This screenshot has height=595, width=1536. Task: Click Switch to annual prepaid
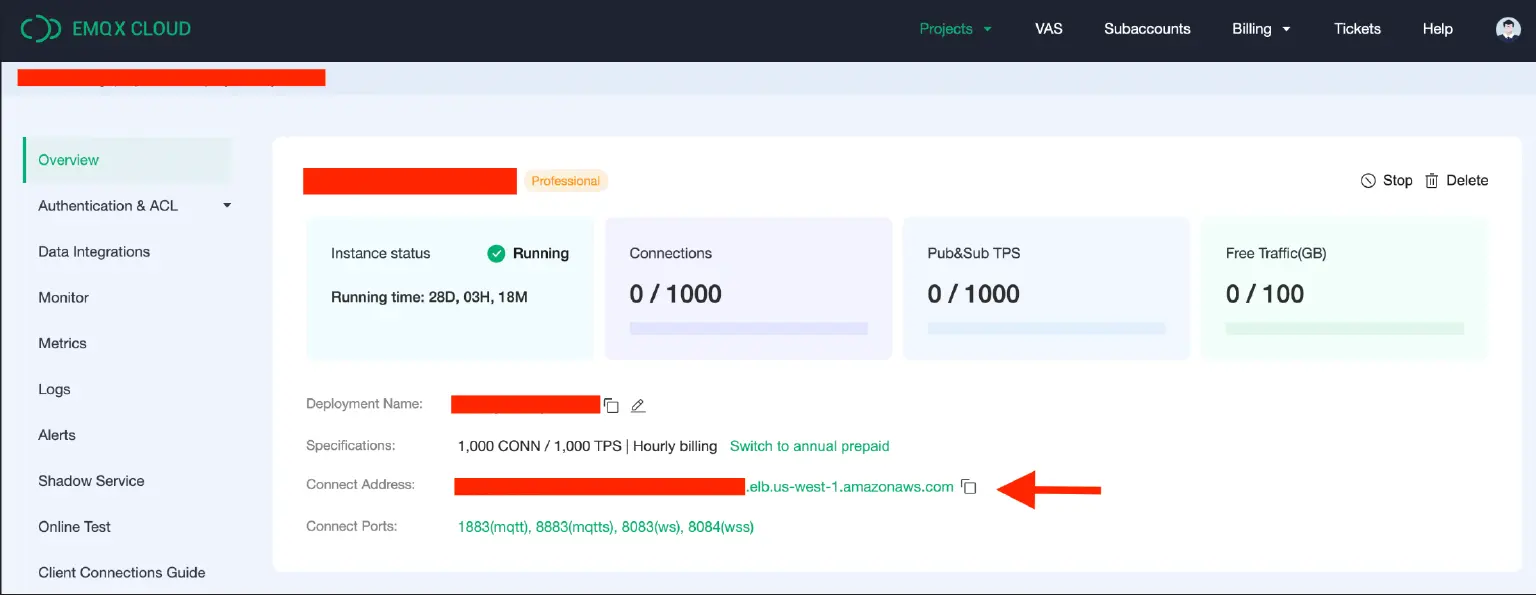pyautogui.click(x=809, y=446)
